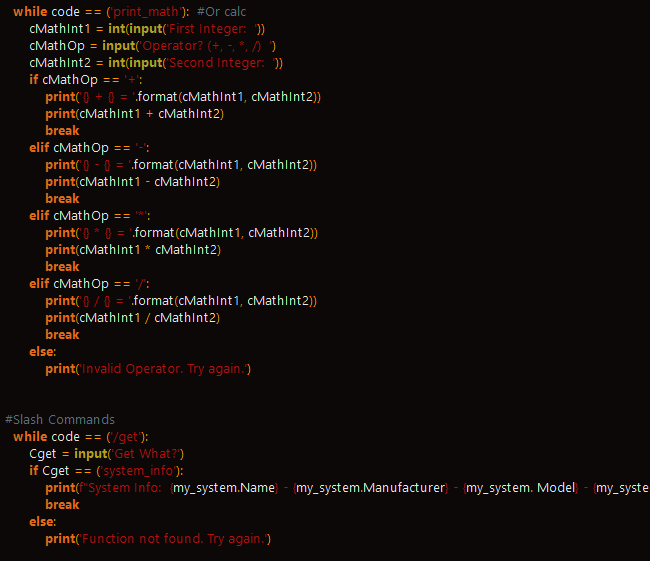Click the "elif cMathOp == '*':" line
The image size is (650, 561).
(x=90, y=216)
